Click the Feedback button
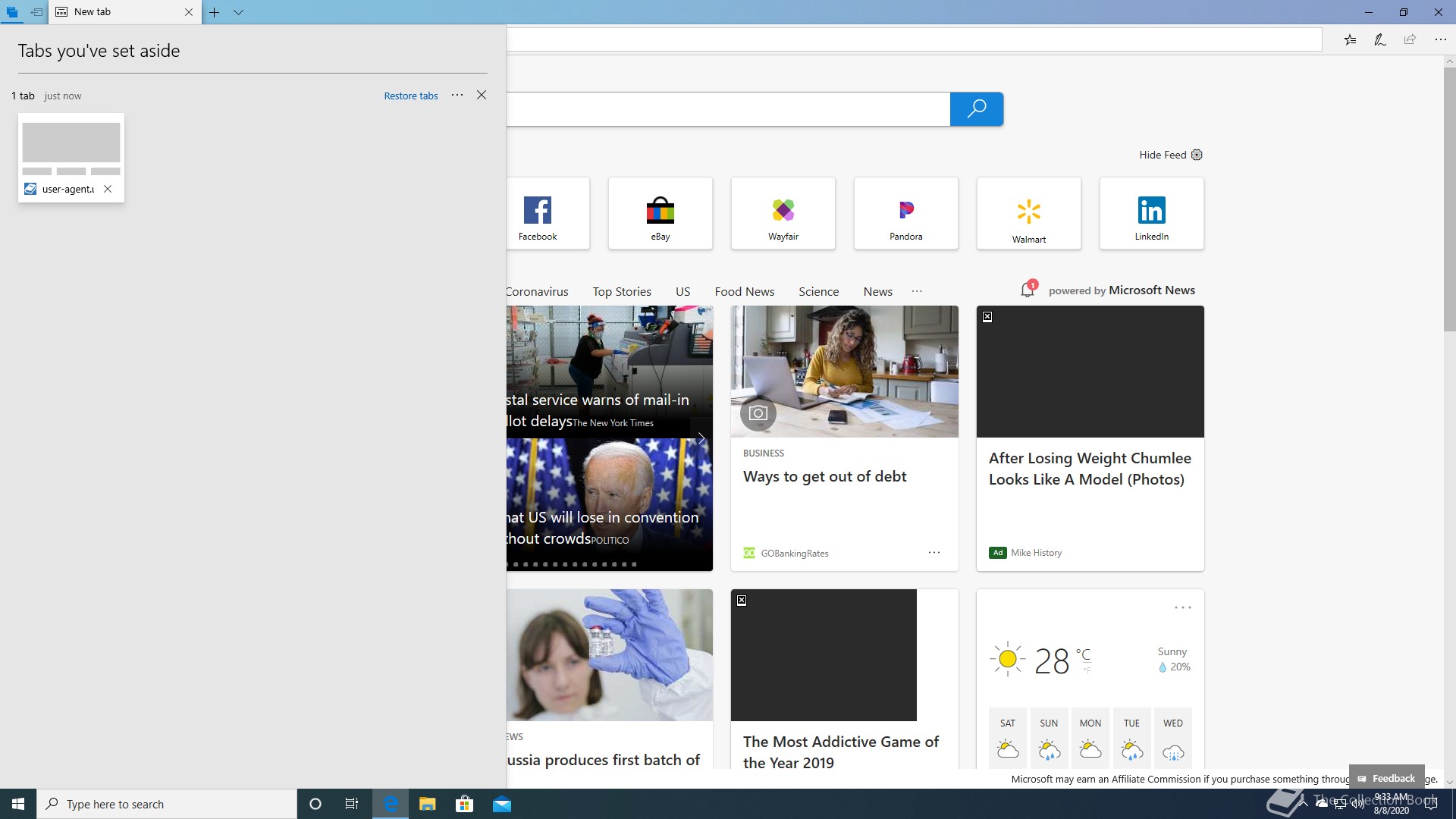 (x=1386, y=778)
